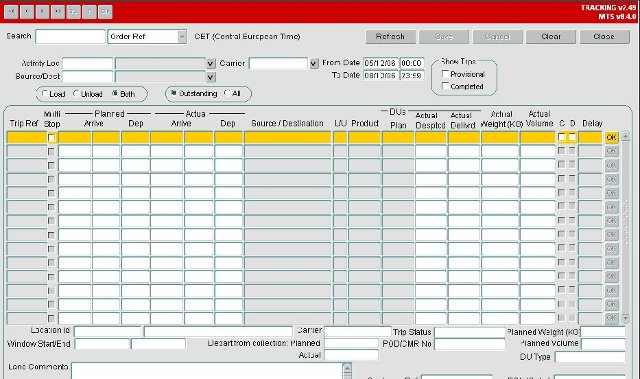Click the Location Id field
The height and width of the screenshot is (379, 640).
(108, 331)
